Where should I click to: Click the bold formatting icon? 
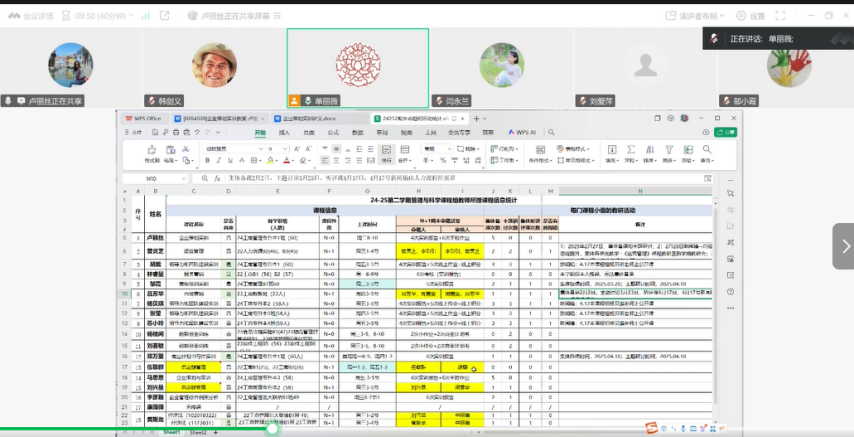(208, 160)
